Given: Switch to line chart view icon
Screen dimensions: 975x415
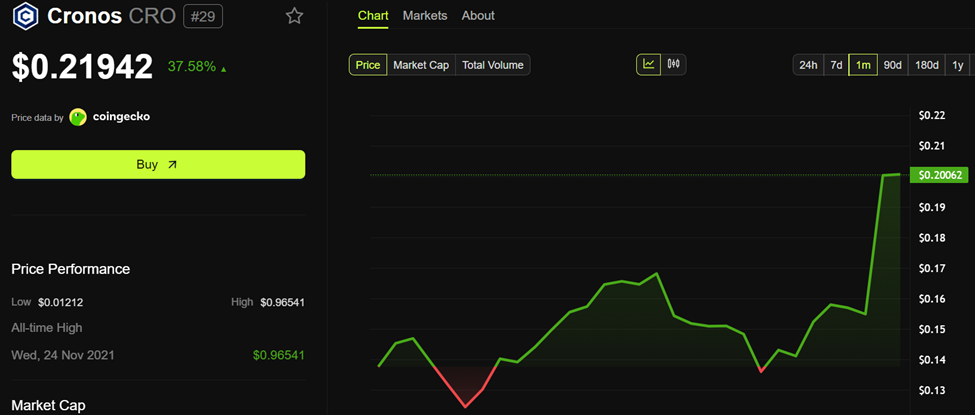Looking at the screenshot, I should 649,64.
